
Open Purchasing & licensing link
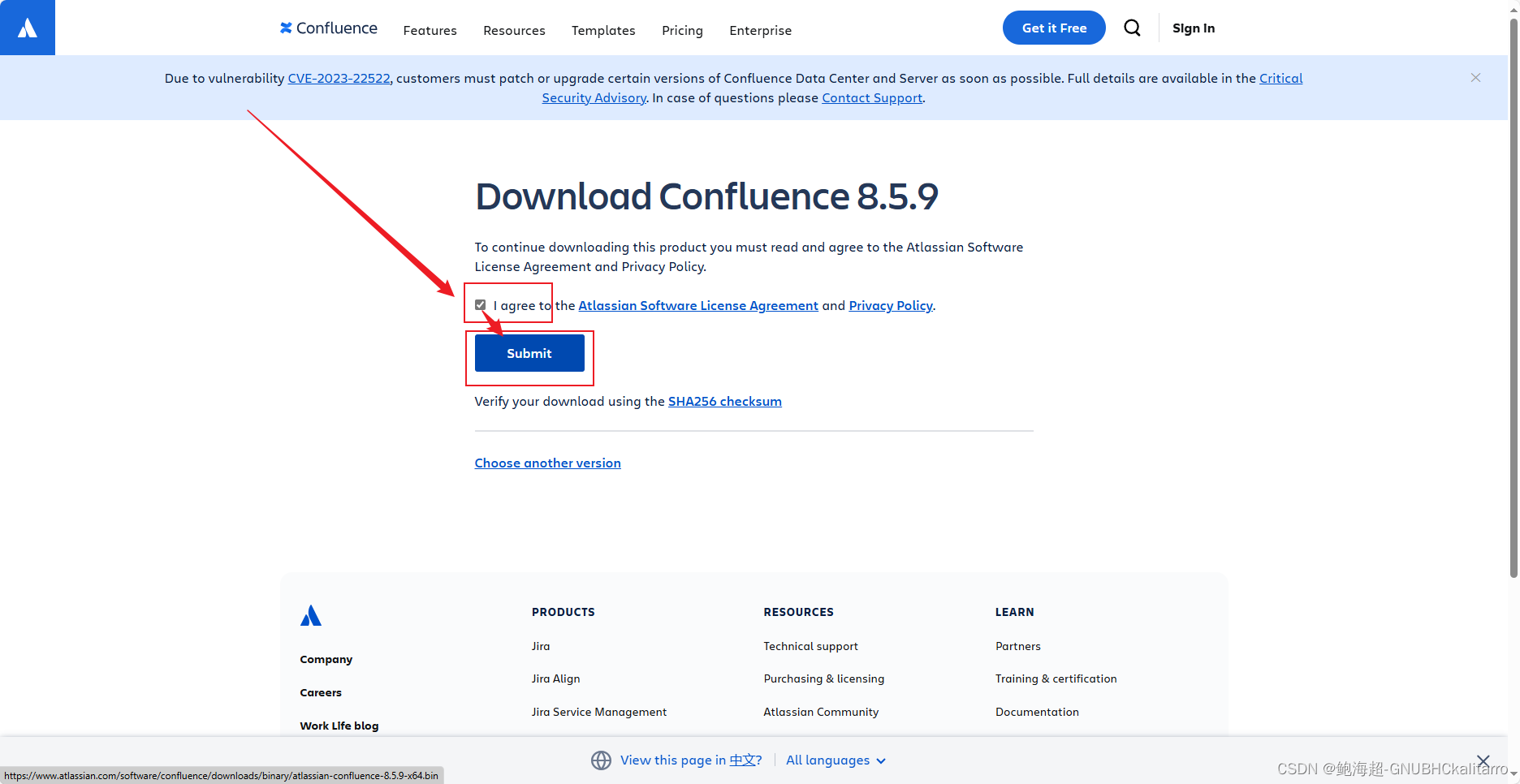click(x=824, y=678)
